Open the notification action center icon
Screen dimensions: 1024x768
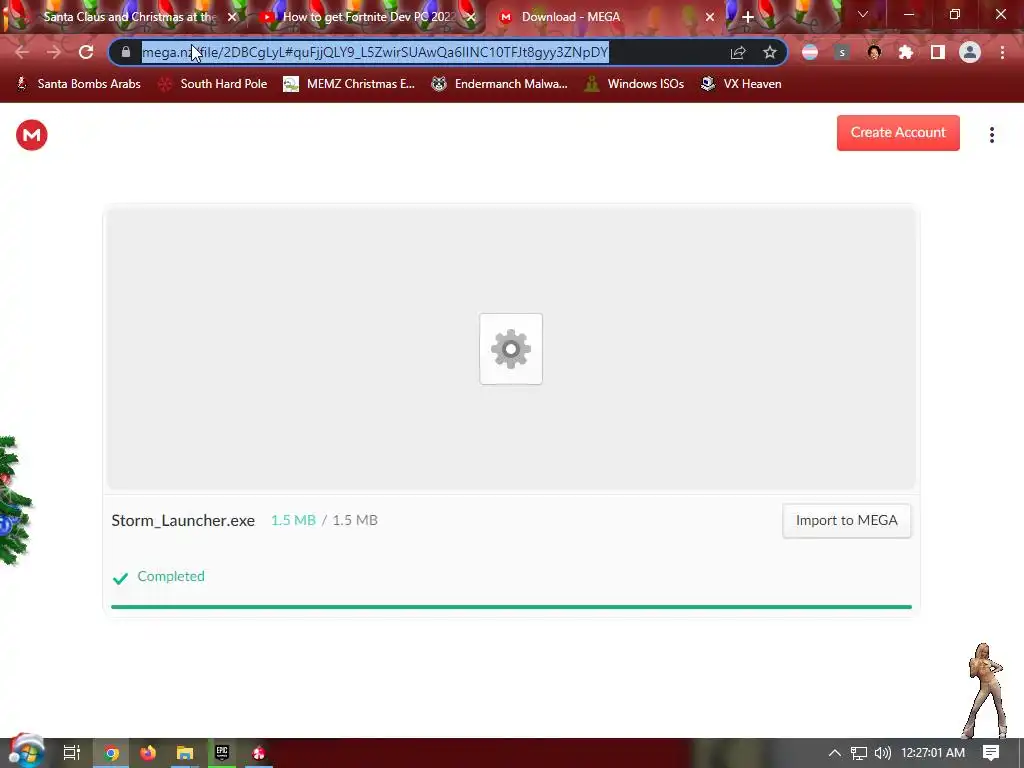click(x=991, y=753)
